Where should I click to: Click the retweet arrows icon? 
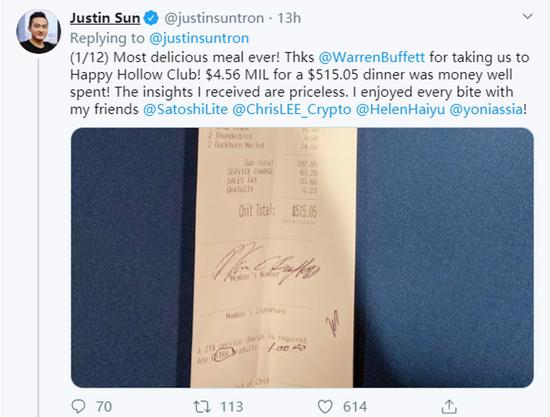tap(202, 406)
